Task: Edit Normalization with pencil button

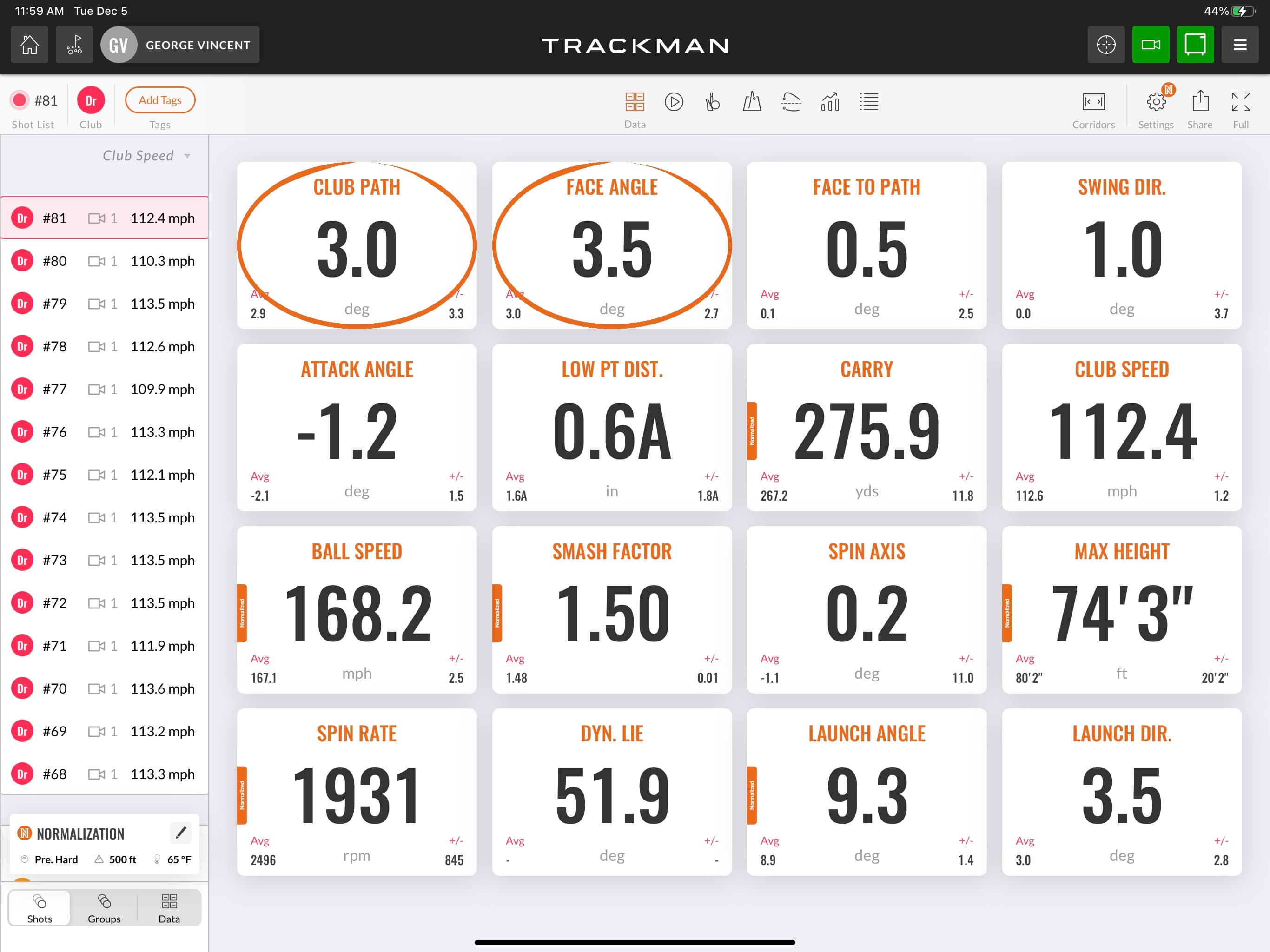Action: pyautogui.click(x=180, y=833)
